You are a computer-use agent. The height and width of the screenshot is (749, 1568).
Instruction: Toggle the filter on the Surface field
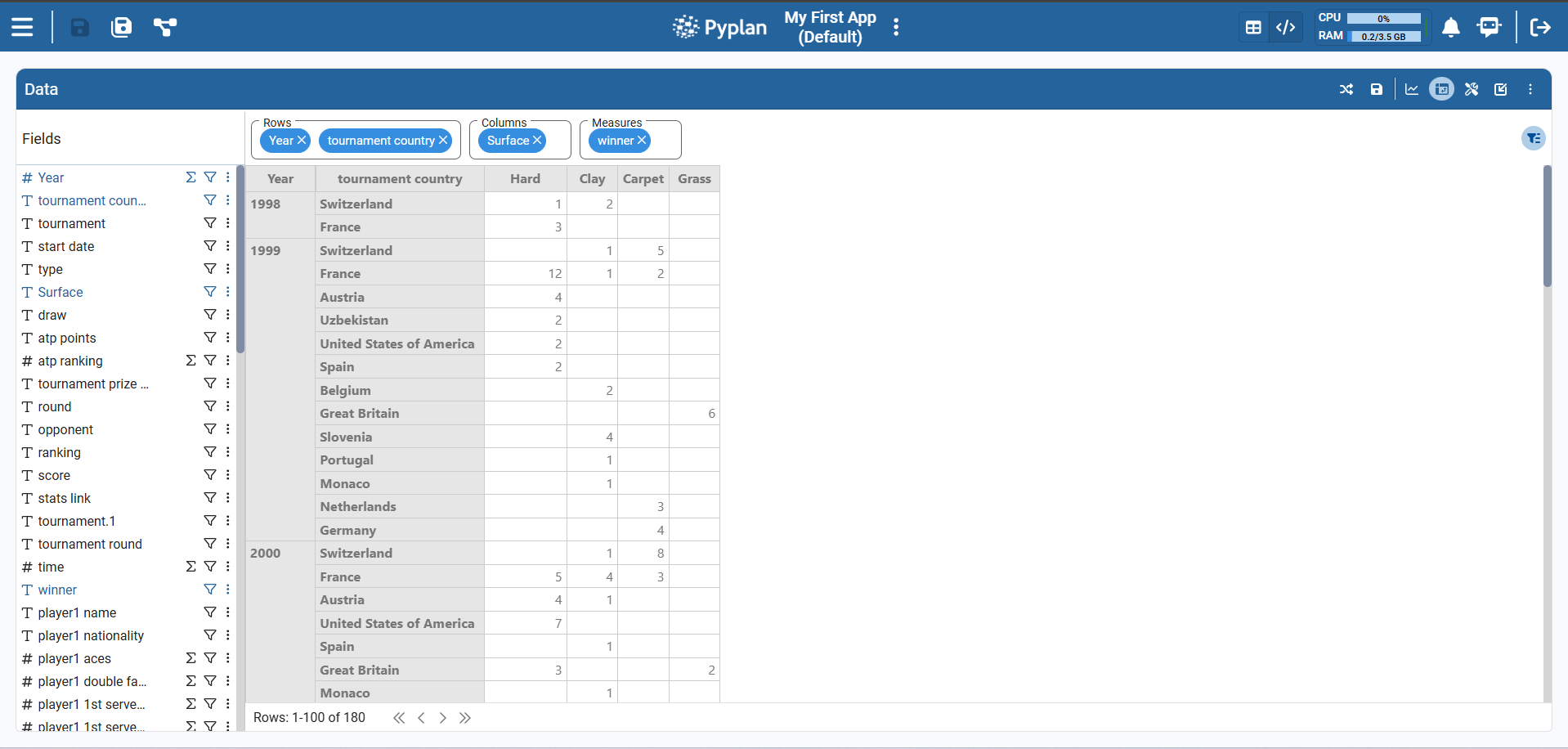pyautogui.click(x=210, y=292)
